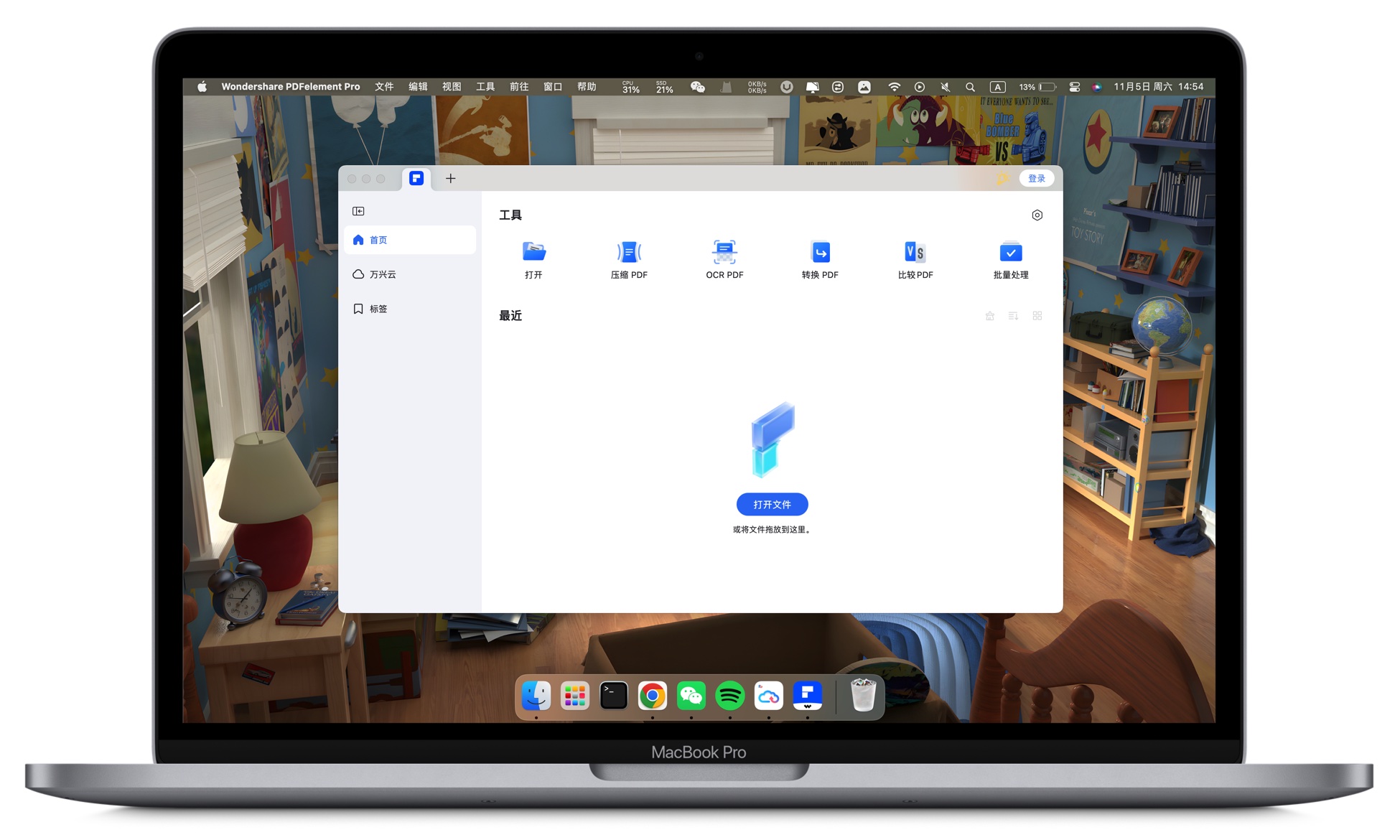Click the hexagon settings icon beside 工具
This screenshot has height=840, width=1400.
[x=1037, y=215]
